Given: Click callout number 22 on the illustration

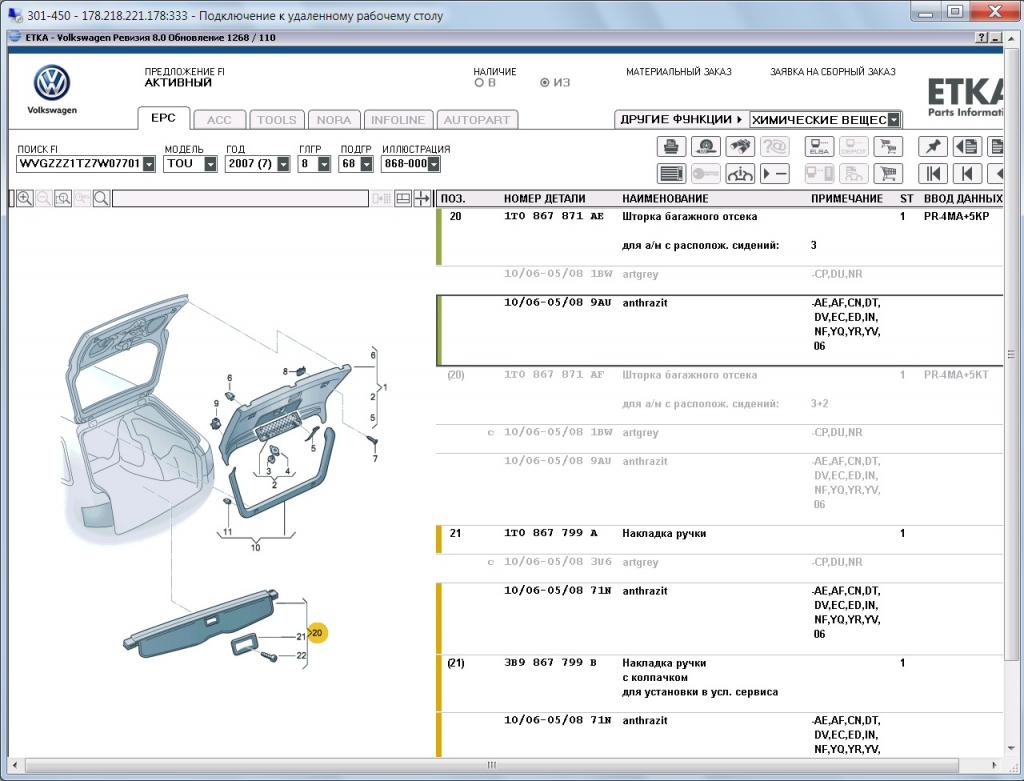Looking at the screenshot, I should (301, 656).
